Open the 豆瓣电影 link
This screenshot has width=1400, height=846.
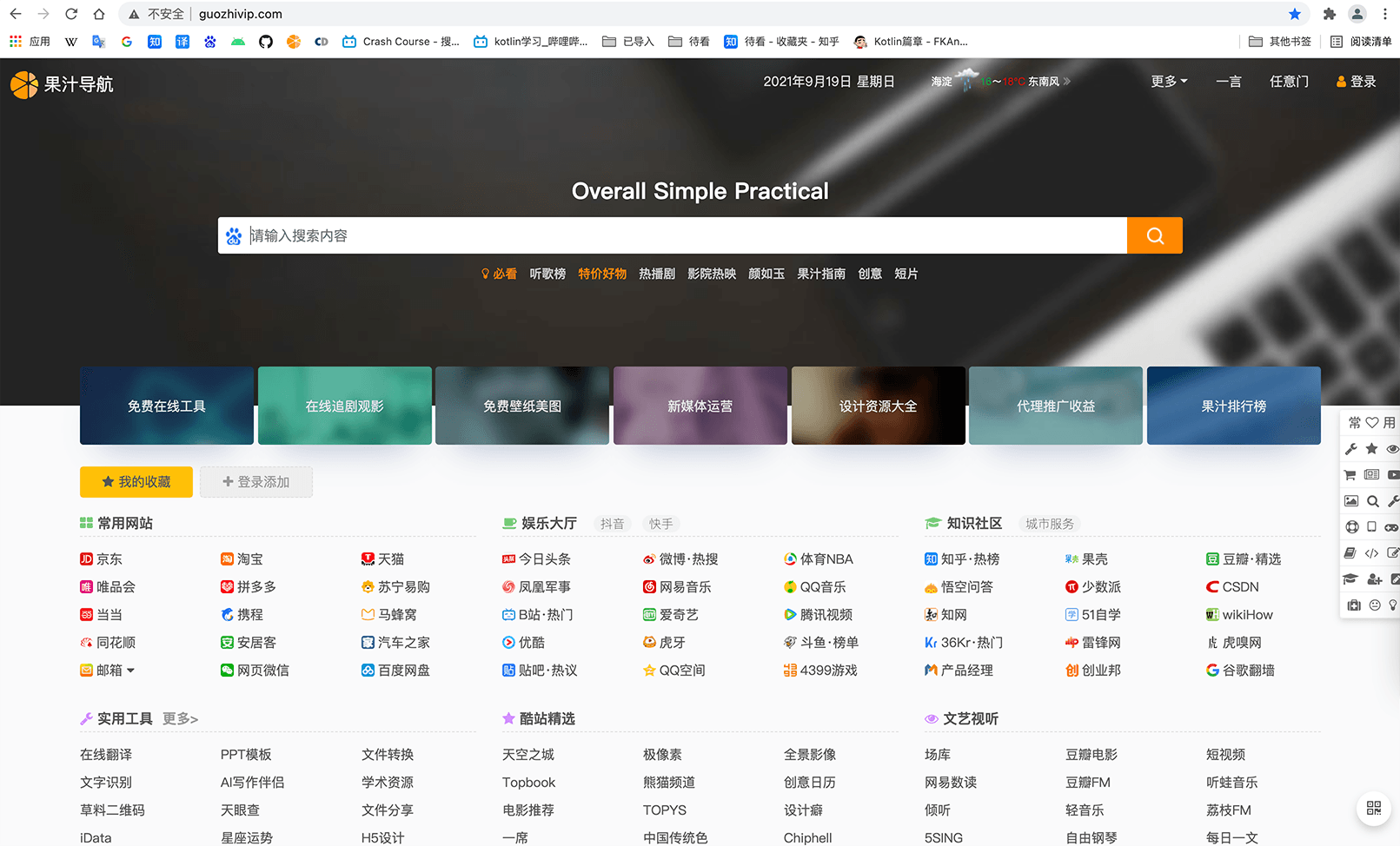pyautogui.click(x=1091, y=755)
